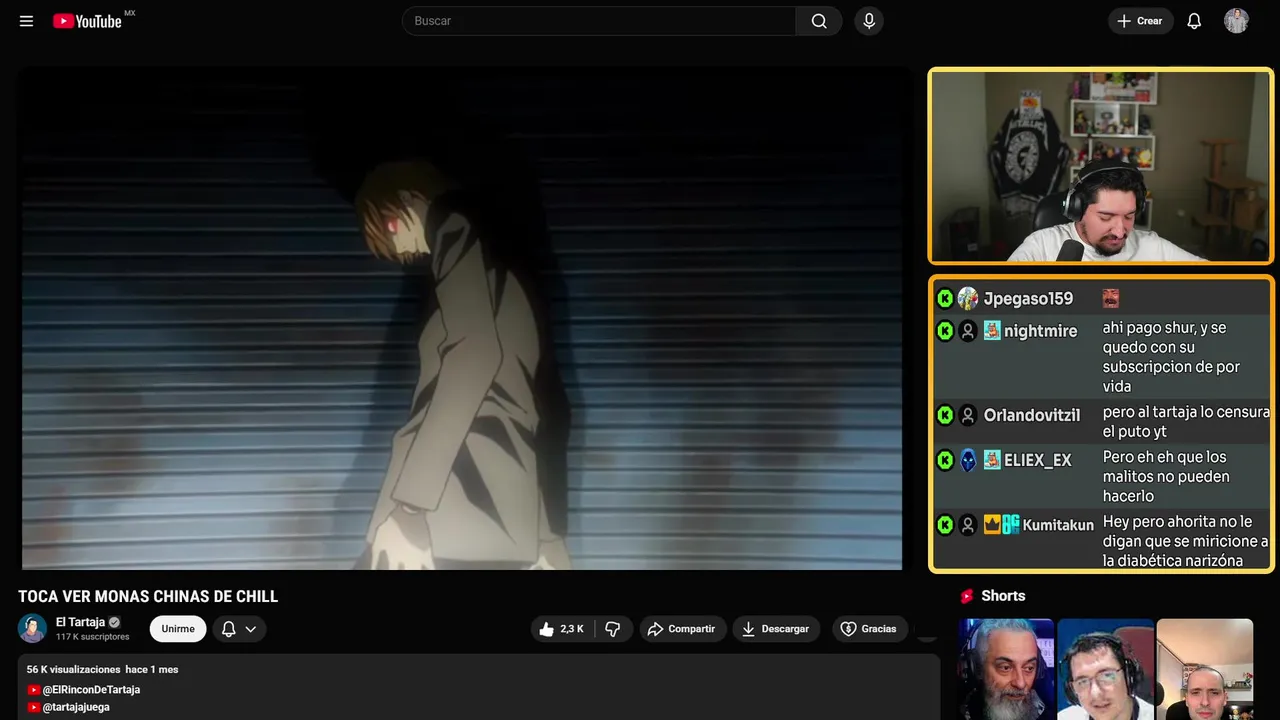
Task: Click the Shorts section heading
Action: 1003,596
